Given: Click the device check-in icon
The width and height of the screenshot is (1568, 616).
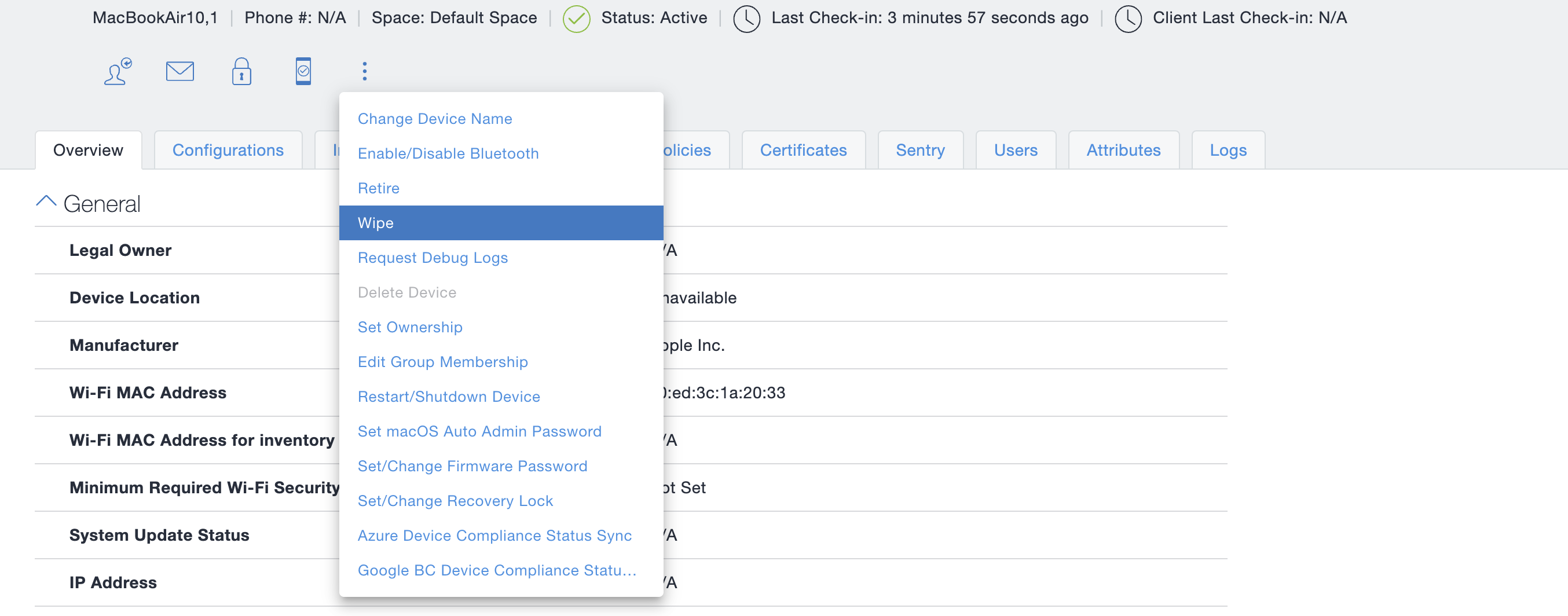Looking at the screenshot, I should (x=303, y=71).
